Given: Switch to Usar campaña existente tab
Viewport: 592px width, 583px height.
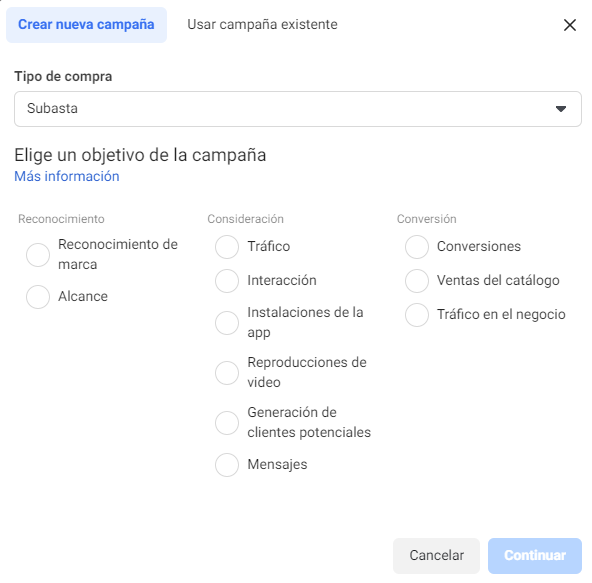Looking at the screenshot, I should tap(262, 25).
